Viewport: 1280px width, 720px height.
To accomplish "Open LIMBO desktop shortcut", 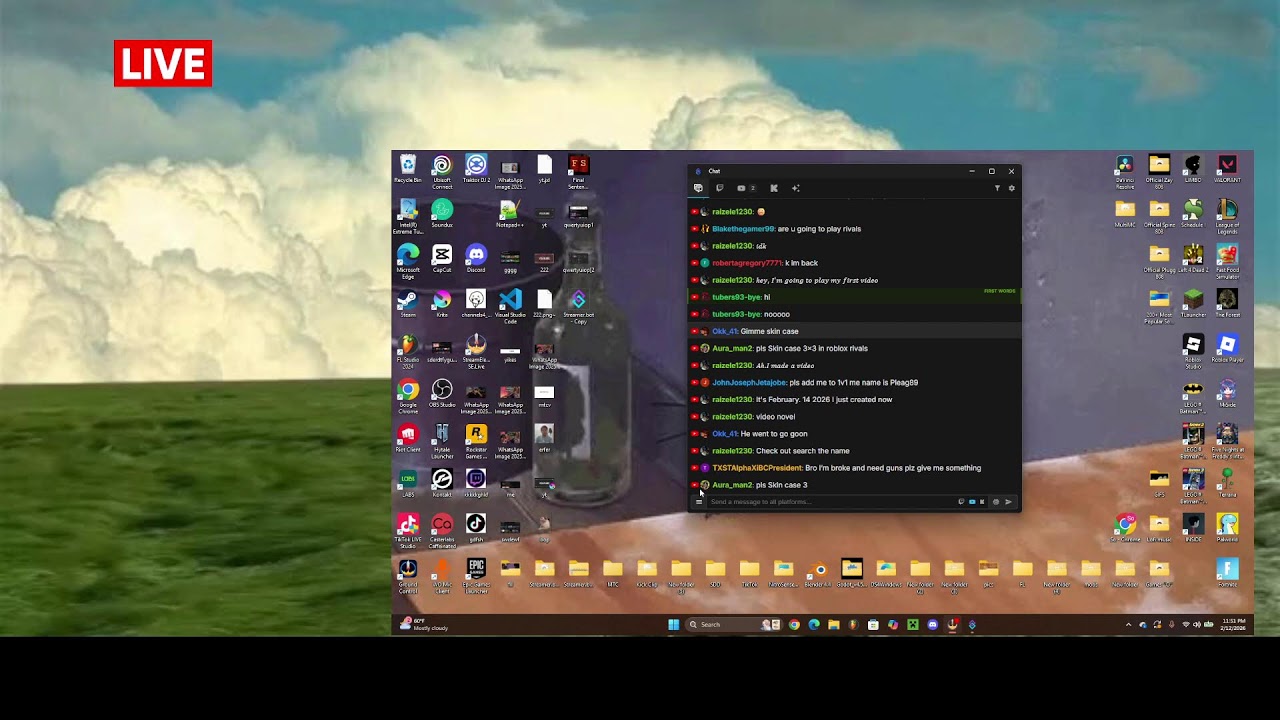I will pos(1193,168).
